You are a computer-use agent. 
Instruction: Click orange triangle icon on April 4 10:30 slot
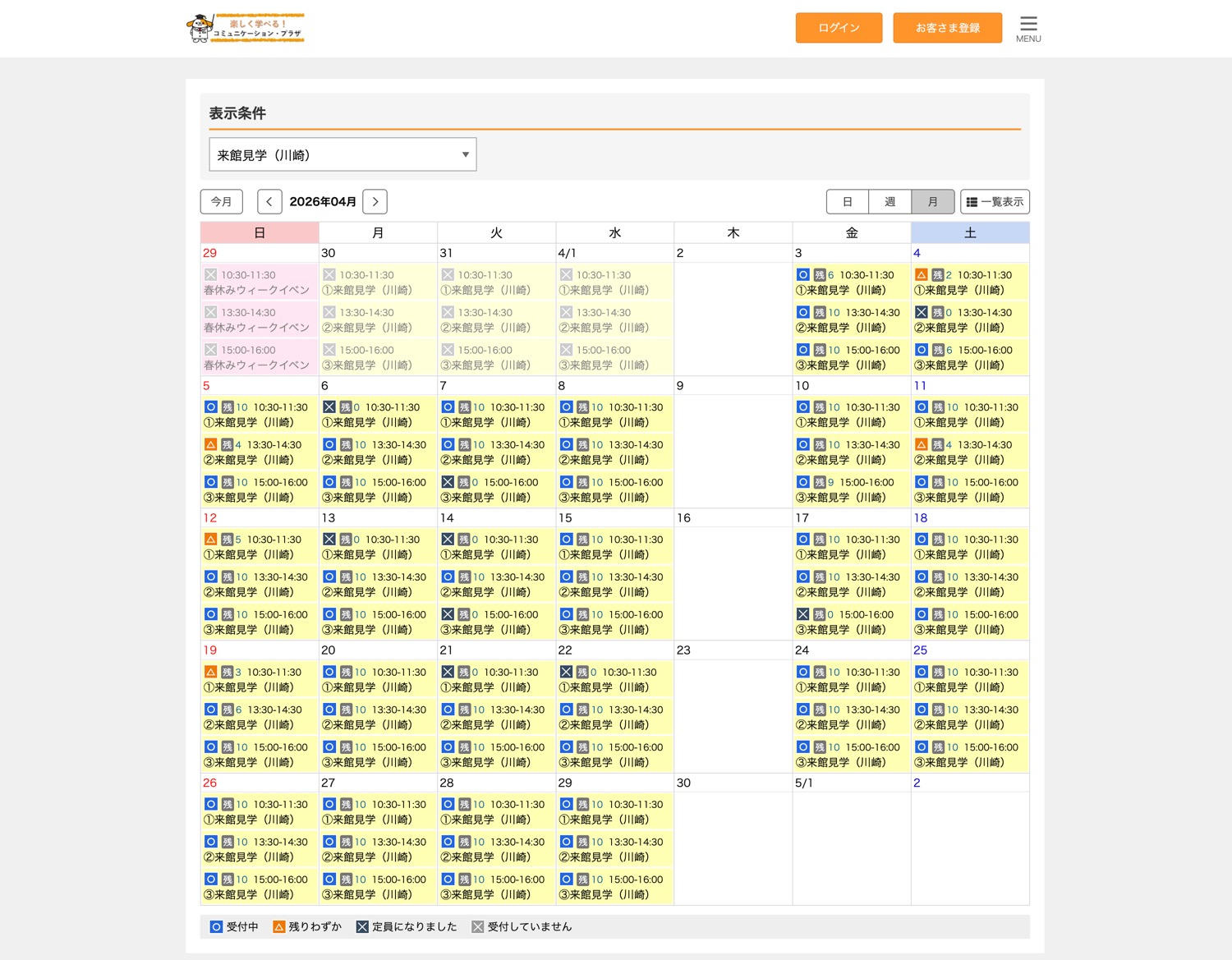[x=922, y=275]
